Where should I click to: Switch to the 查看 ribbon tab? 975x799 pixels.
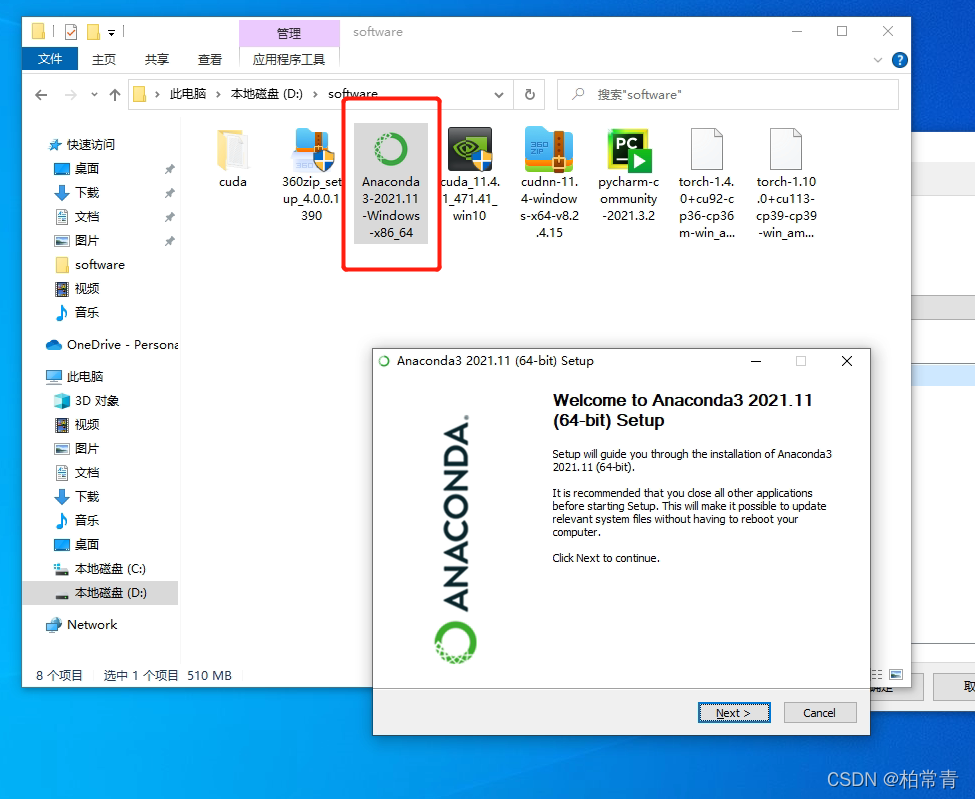click(x=210, y=59)
